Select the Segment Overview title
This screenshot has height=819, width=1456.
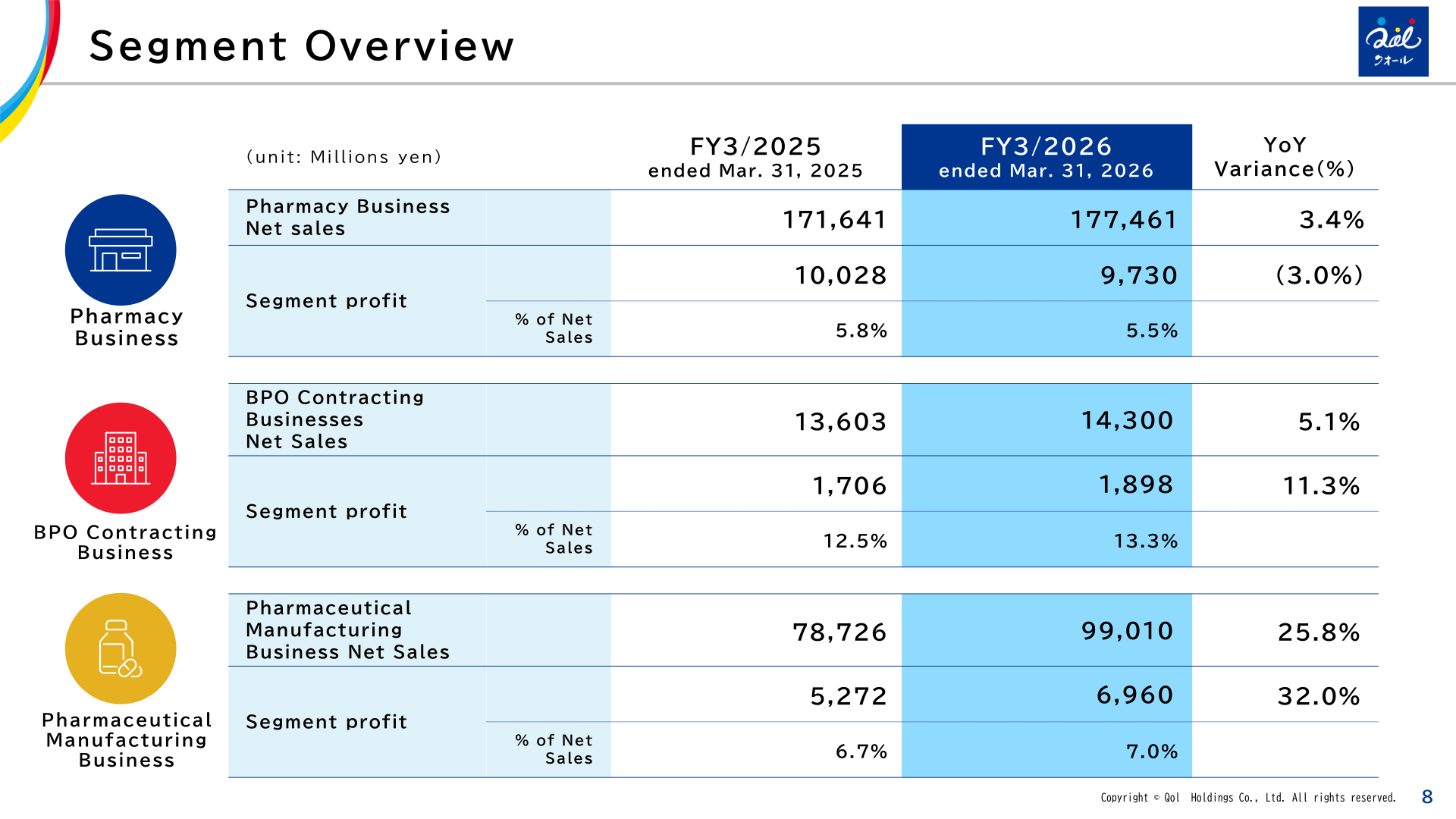302,45
